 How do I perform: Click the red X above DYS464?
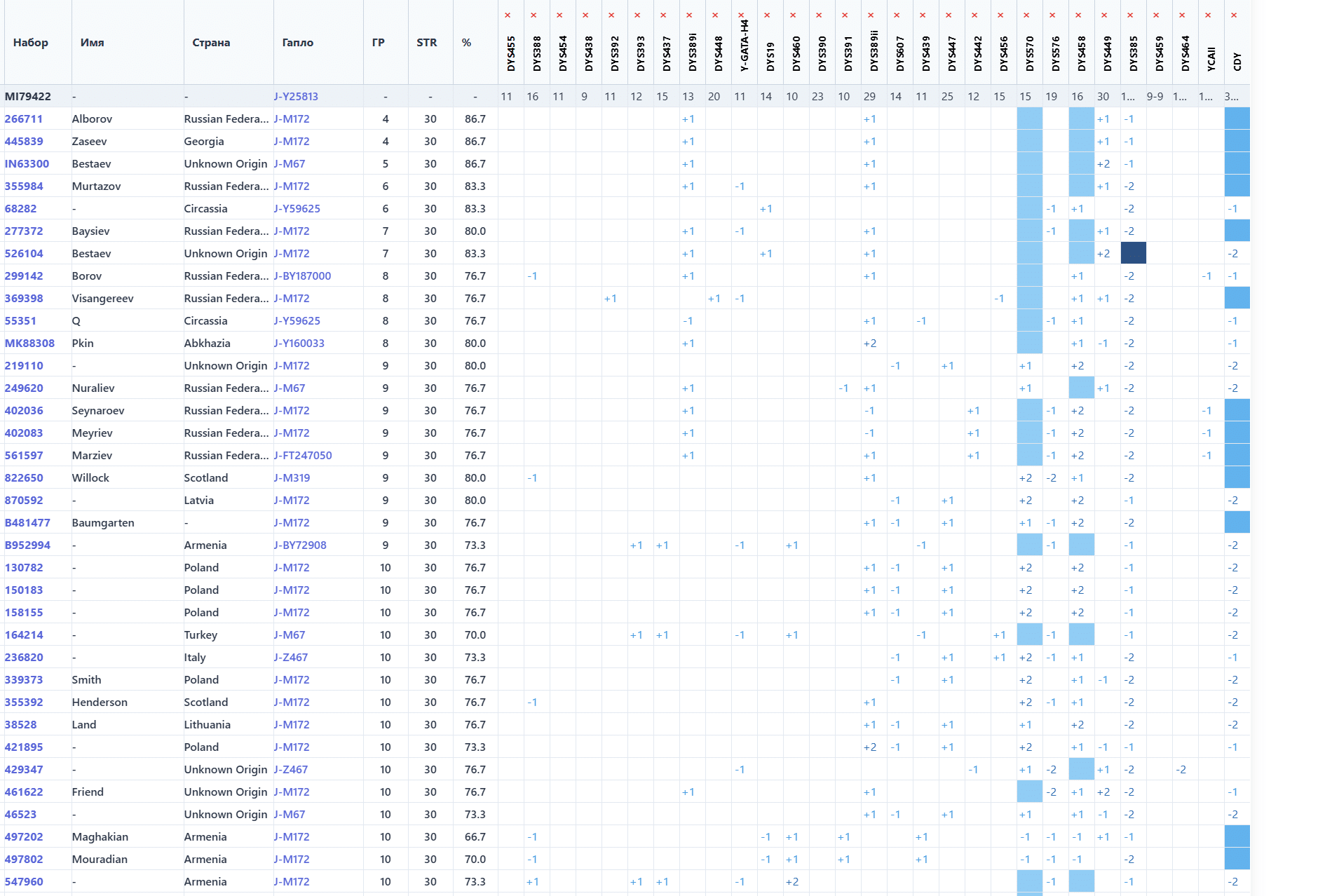(x=1182, y=15)
